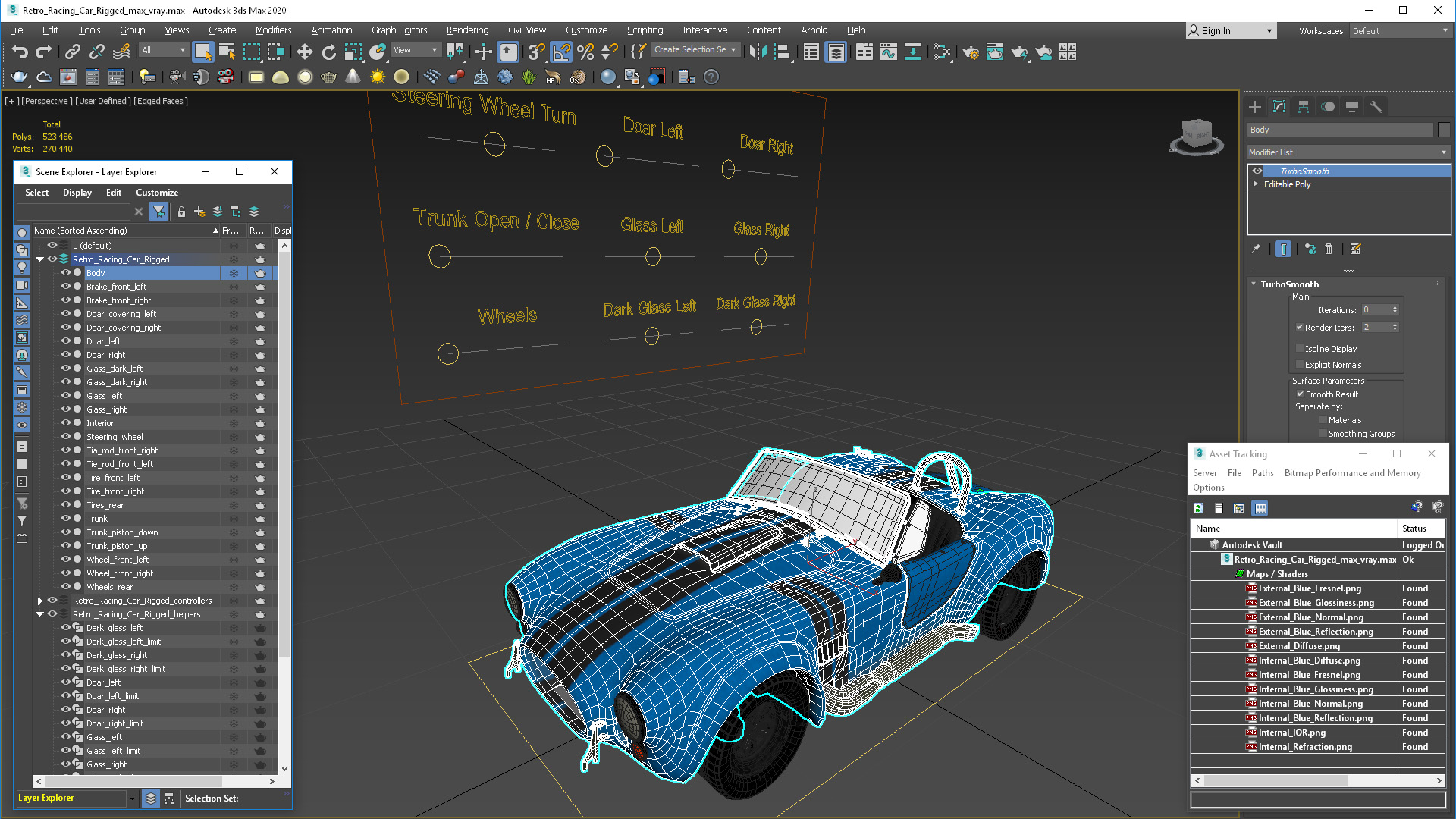Click the help question mark toolbar icon

(711, 77)
